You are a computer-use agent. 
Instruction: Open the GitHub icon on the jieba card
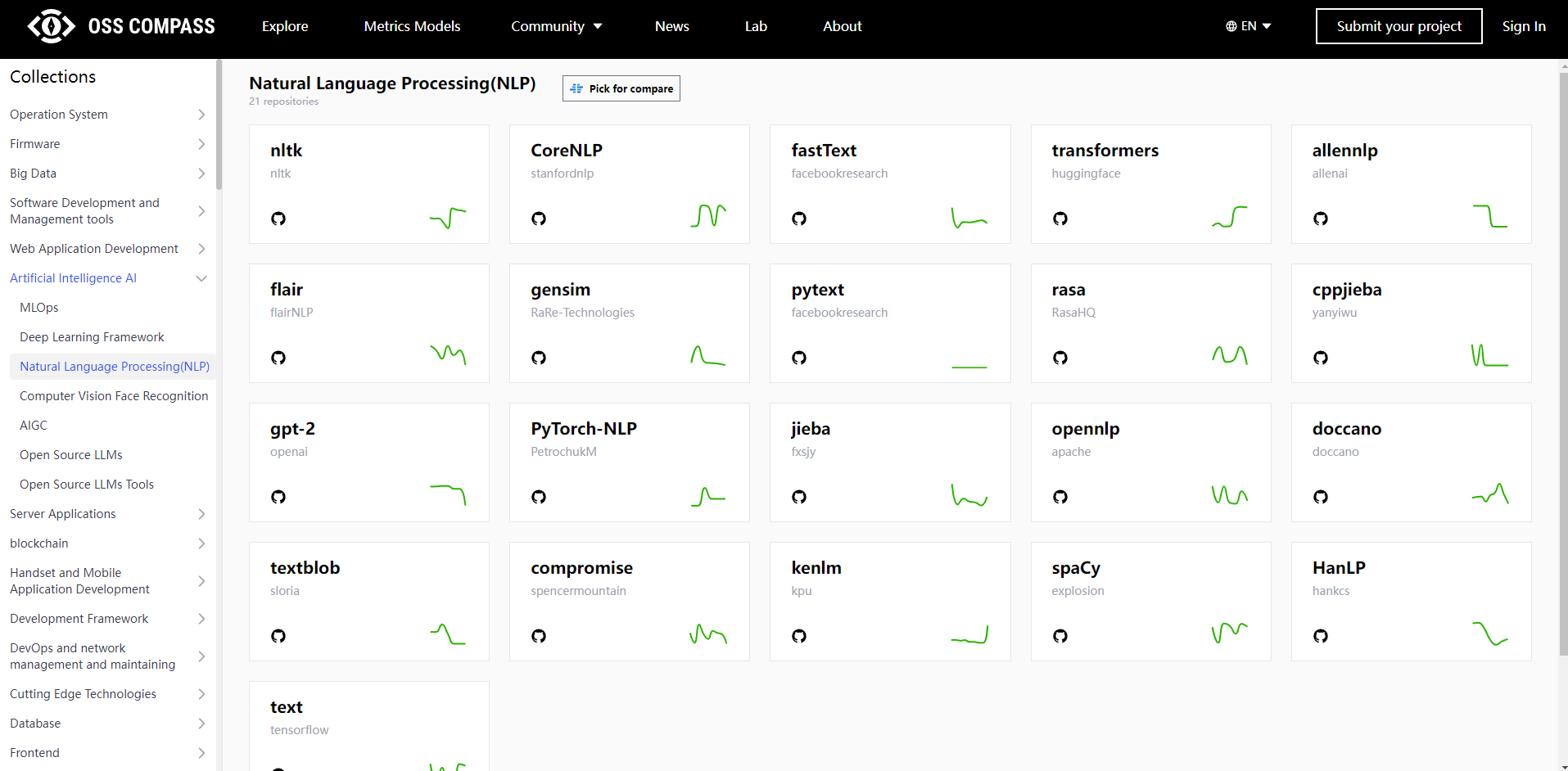tap(799, 497)
